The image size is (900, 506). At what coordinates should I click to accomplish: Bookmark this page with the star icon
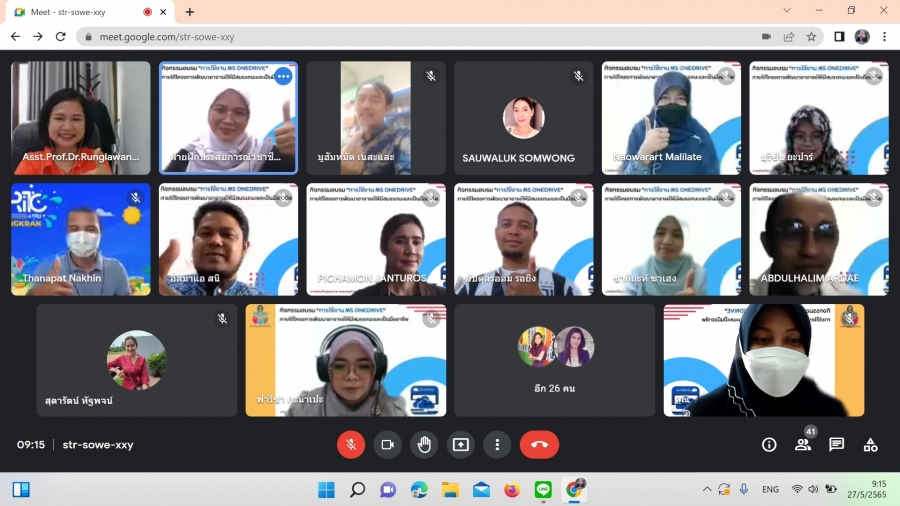(x=812, y=36)
